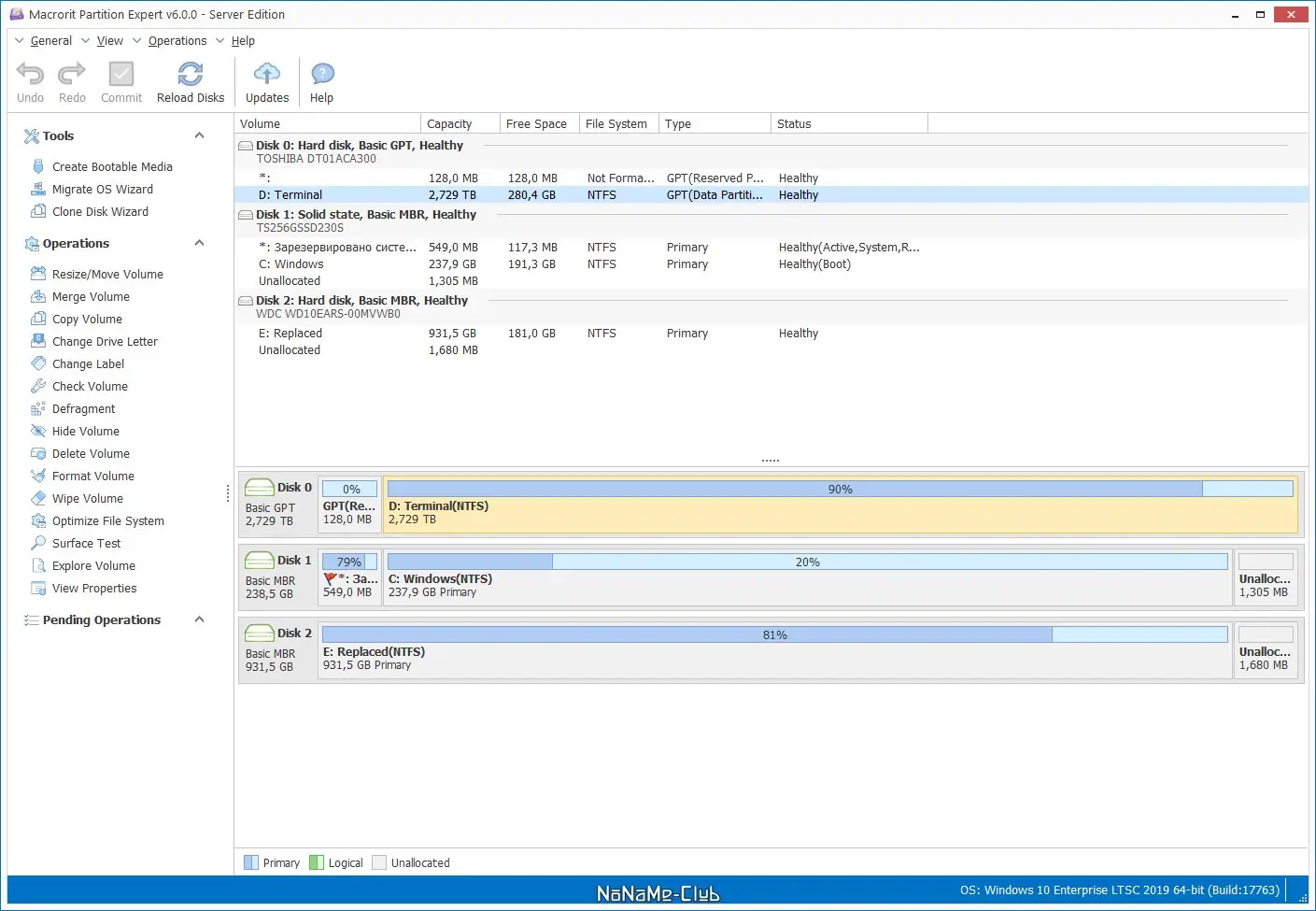Collapse the Pending Operations section

[x=198, y=619]
